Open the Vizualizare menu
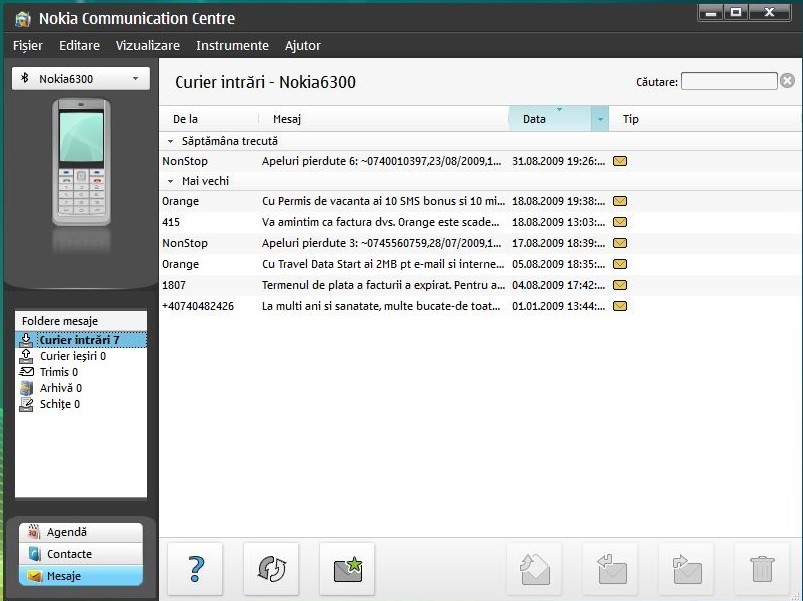The image size is (803, 601). click(147, 46)
